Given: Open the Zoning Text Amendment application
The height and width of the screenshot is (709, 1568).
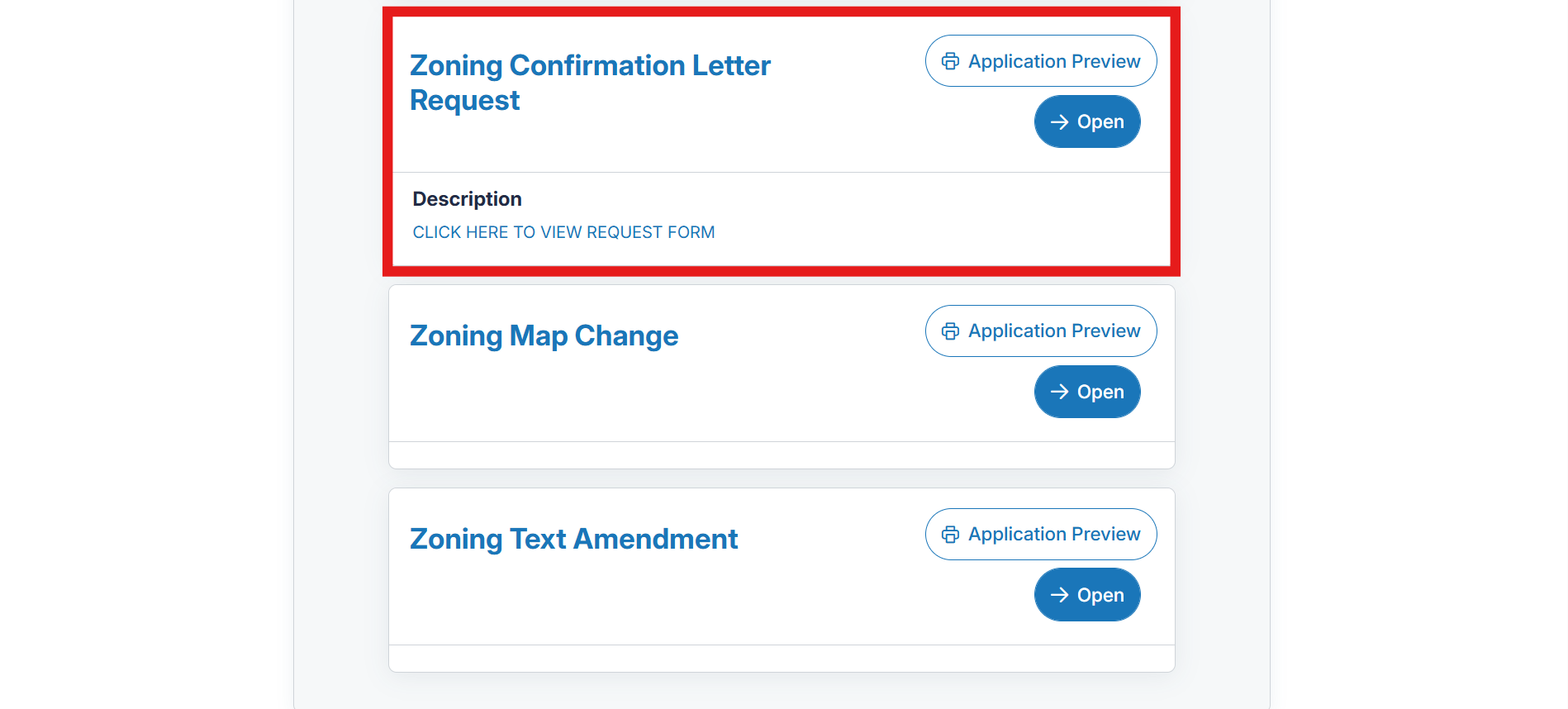Looking at the screenshot, I should pos(1087,594).
